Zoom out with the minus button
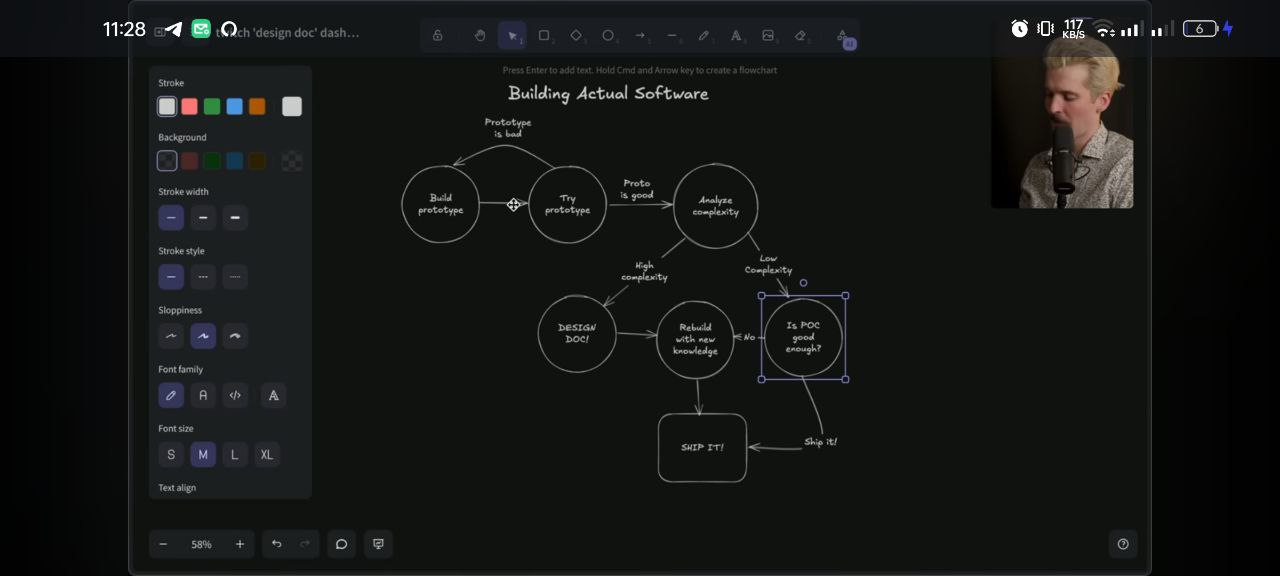This screenshot has height=576, width=1280. (163, 544)
